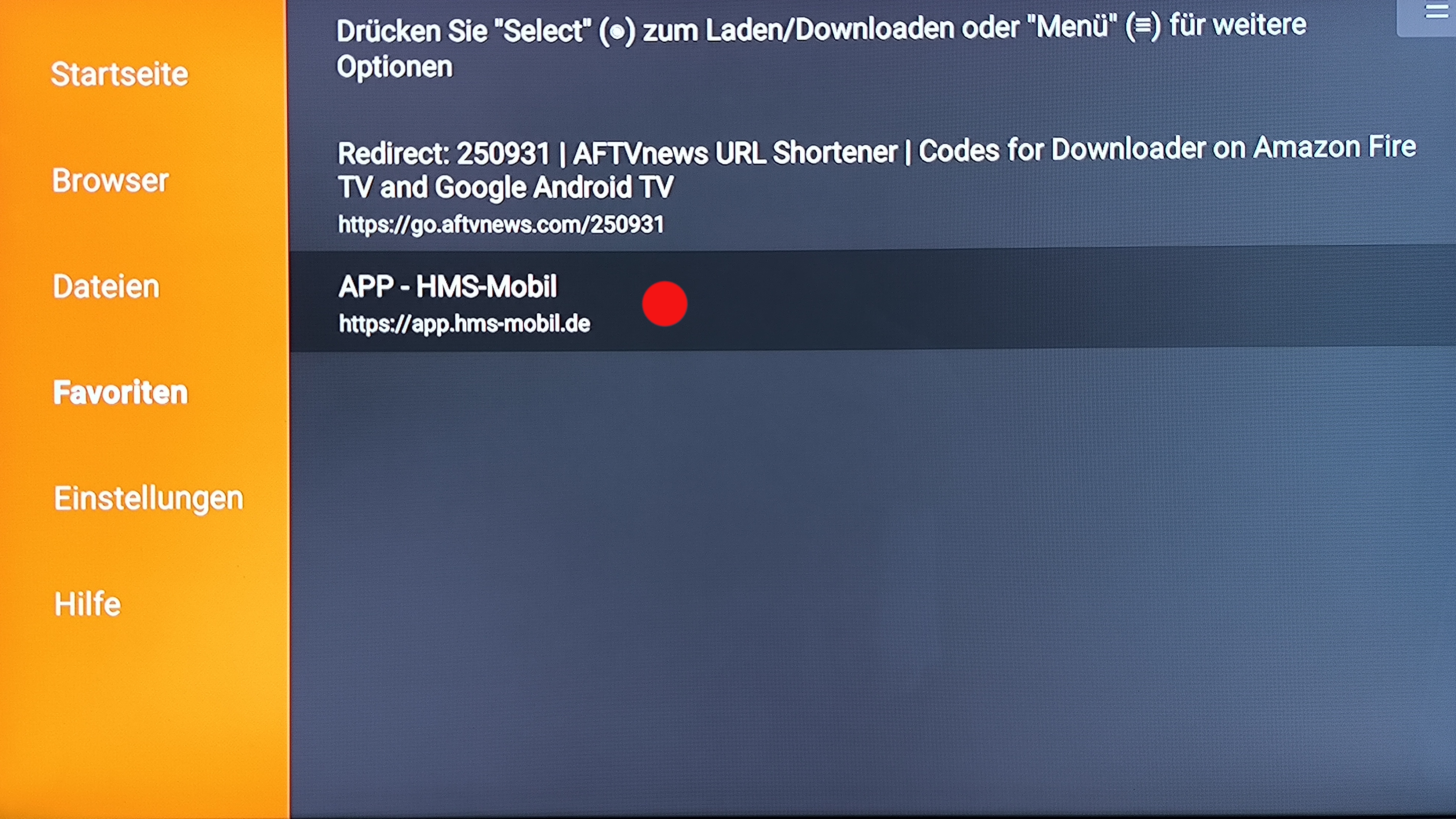Open the app.hms-mobil.de URL
This screenshot has width=1456, height=819.
tap(465, 324)
